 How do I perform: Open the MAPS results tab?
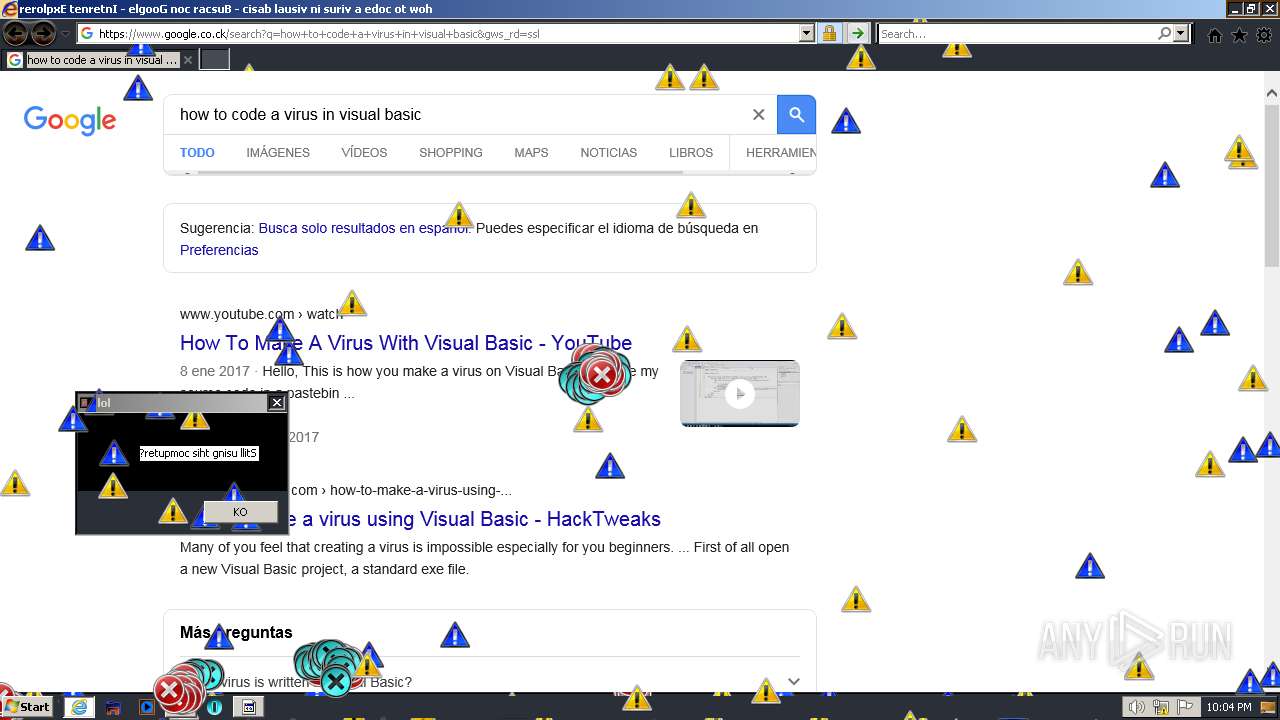point(531,153)
